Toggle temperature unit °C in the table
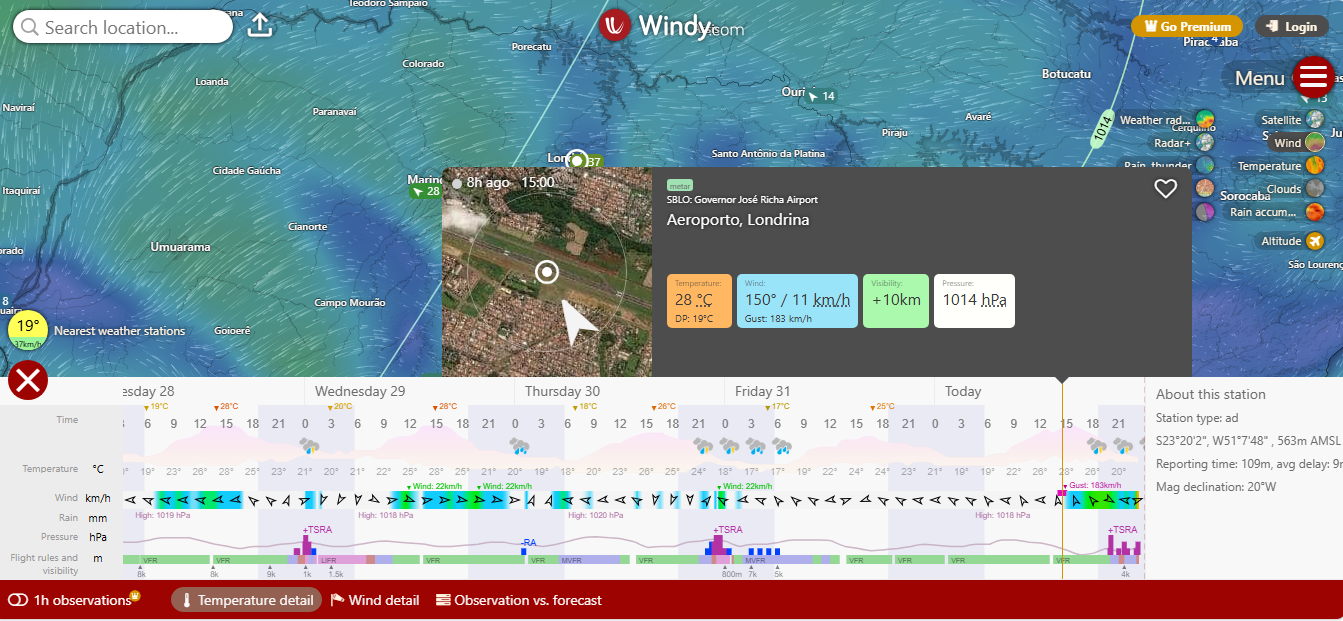 click(x=98, y=469)
